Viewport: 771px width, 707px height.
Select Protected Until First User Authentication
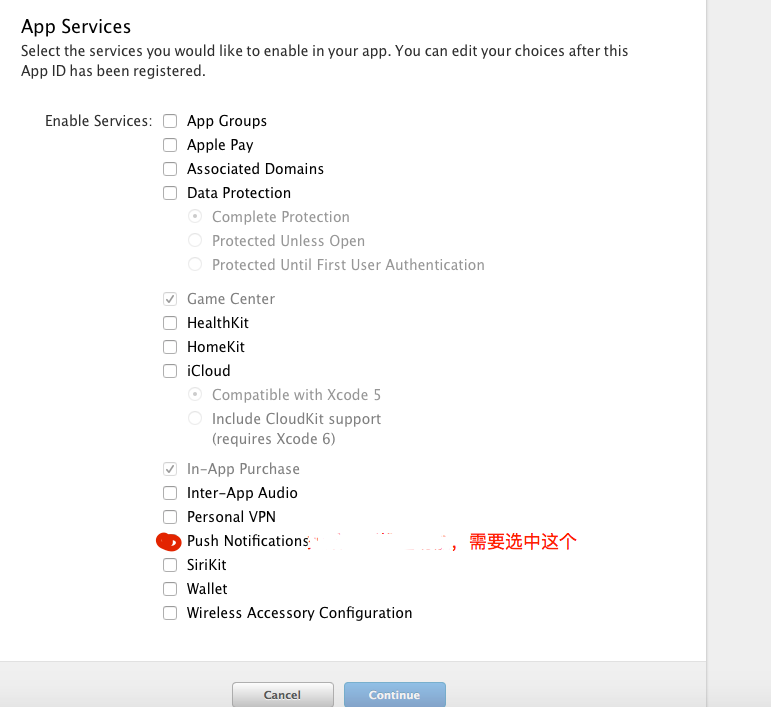click(195, 265)
